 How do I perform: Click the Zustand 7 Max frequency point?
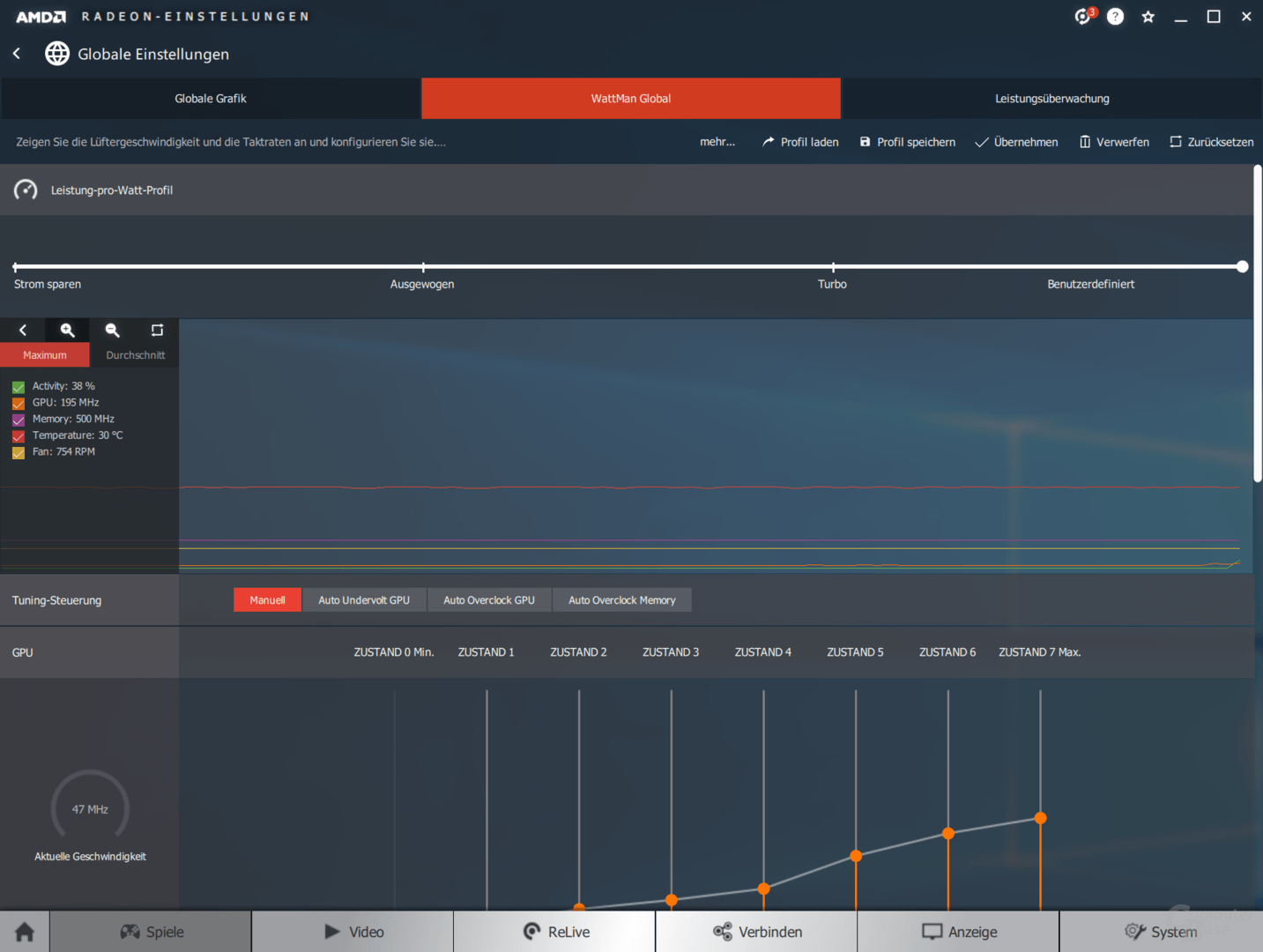[x=1040, y=818]
